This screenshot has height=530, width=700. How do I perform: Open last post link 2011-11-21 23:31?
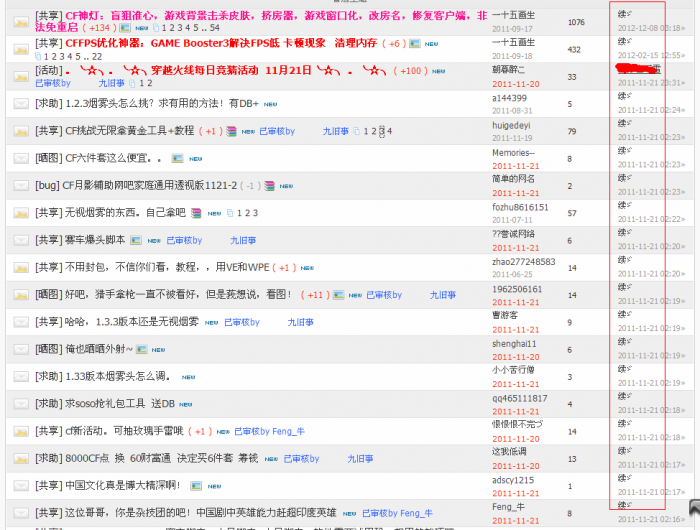coord(651,83)
